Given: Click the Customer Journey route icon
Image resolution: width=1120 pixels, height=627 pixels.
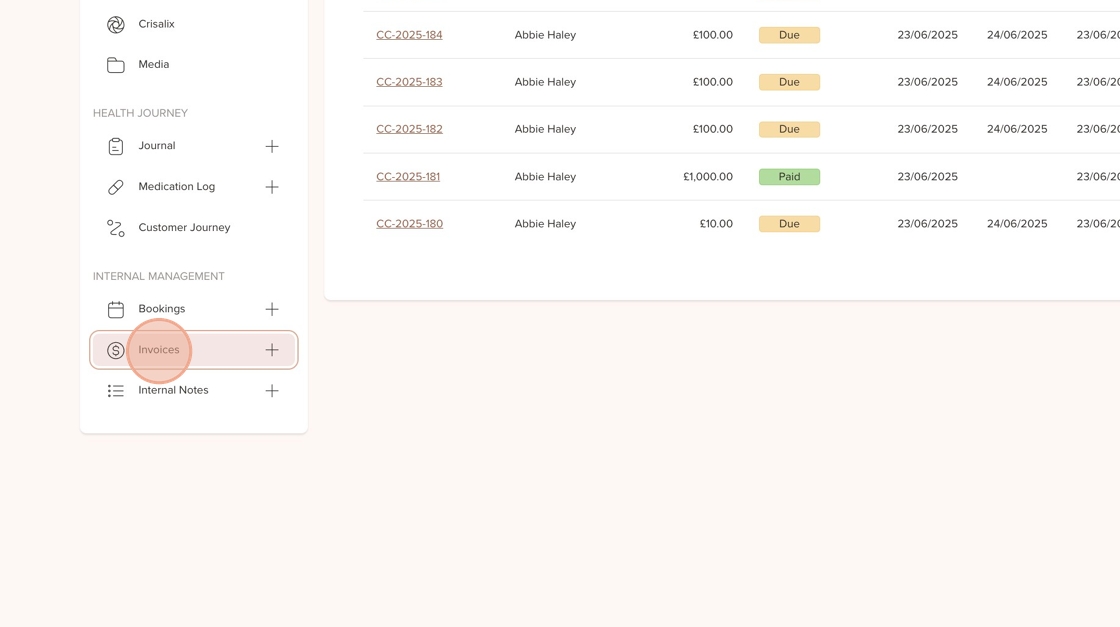Looking at the screenshot, I should click(116, 228).
